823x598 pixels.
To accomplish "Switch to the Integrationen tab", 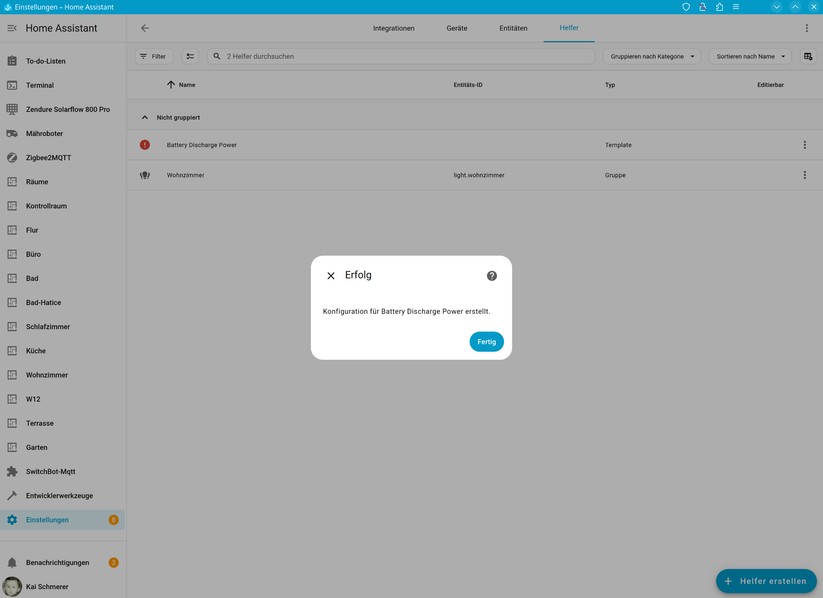I will (x=393, y=28).
